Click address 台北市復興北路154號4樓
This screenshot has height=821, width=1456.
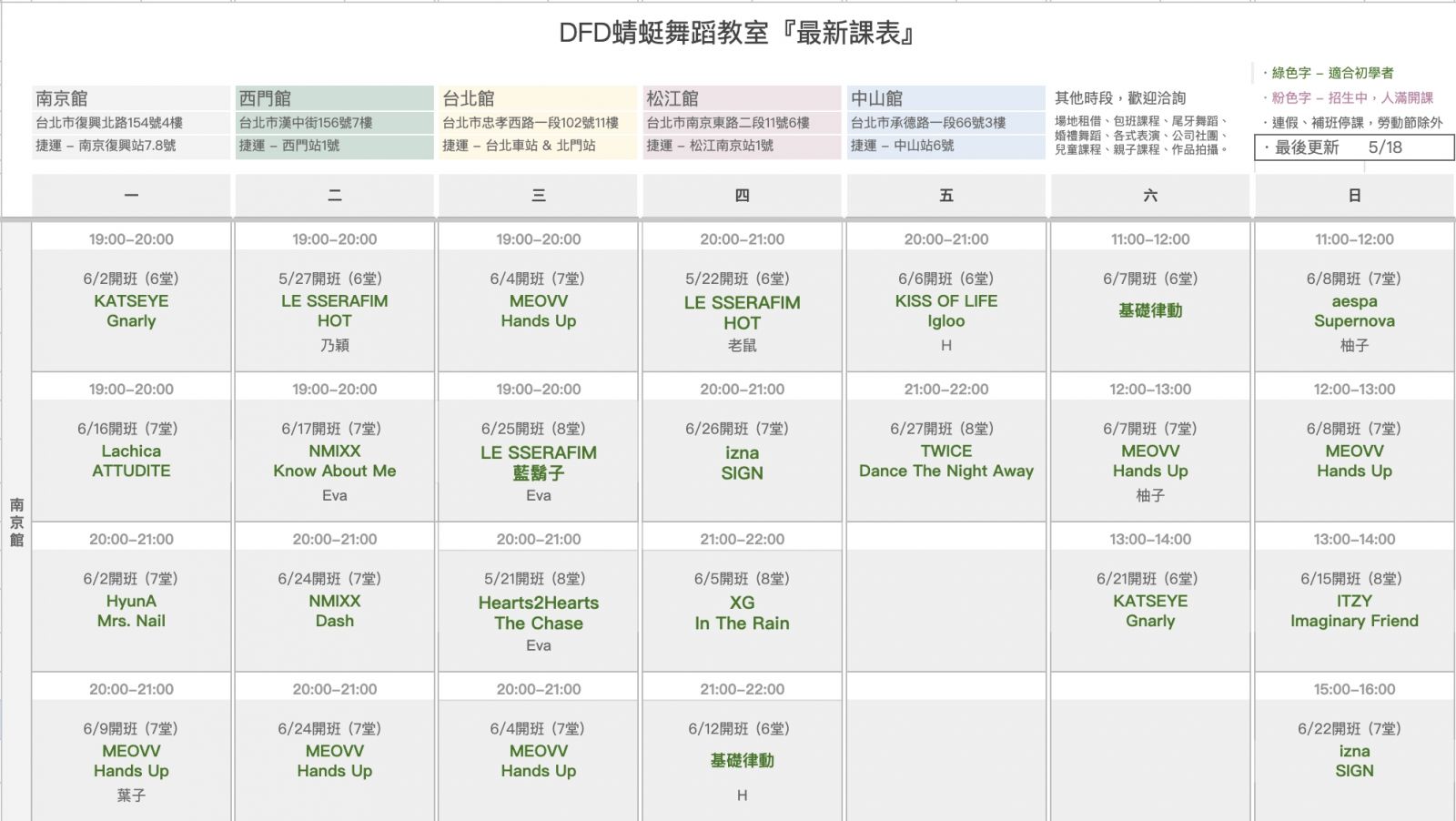(109, 123)
